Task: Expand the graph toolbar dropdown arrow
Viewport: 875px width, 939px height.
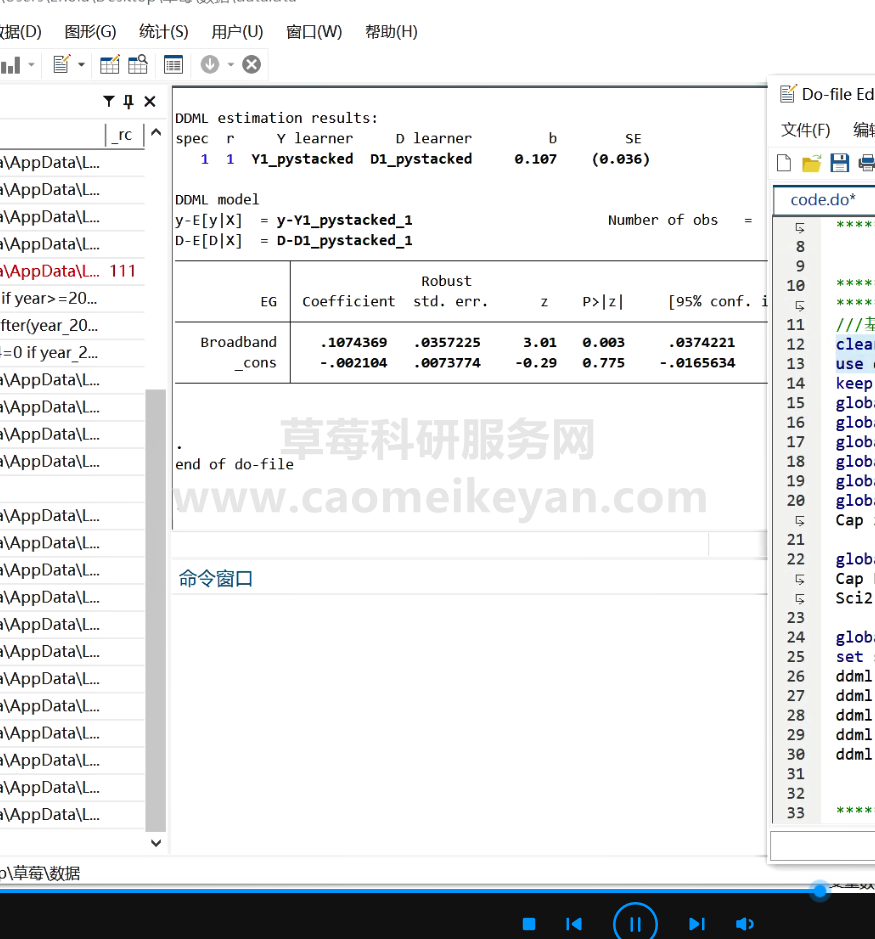Action: pyautogui.click(x=31, y=65)
